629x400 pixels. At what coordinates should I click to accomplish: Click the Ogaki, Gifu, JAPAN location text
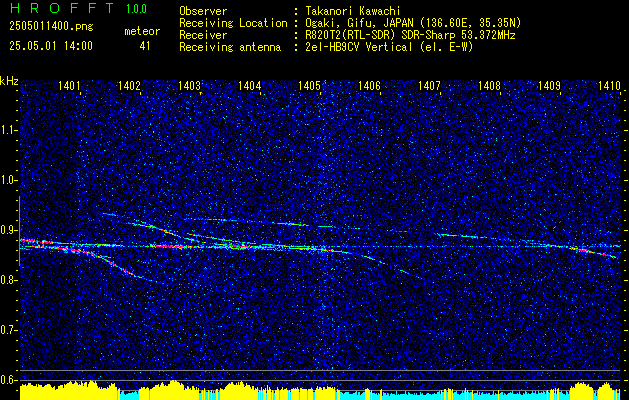pos(413,23)
